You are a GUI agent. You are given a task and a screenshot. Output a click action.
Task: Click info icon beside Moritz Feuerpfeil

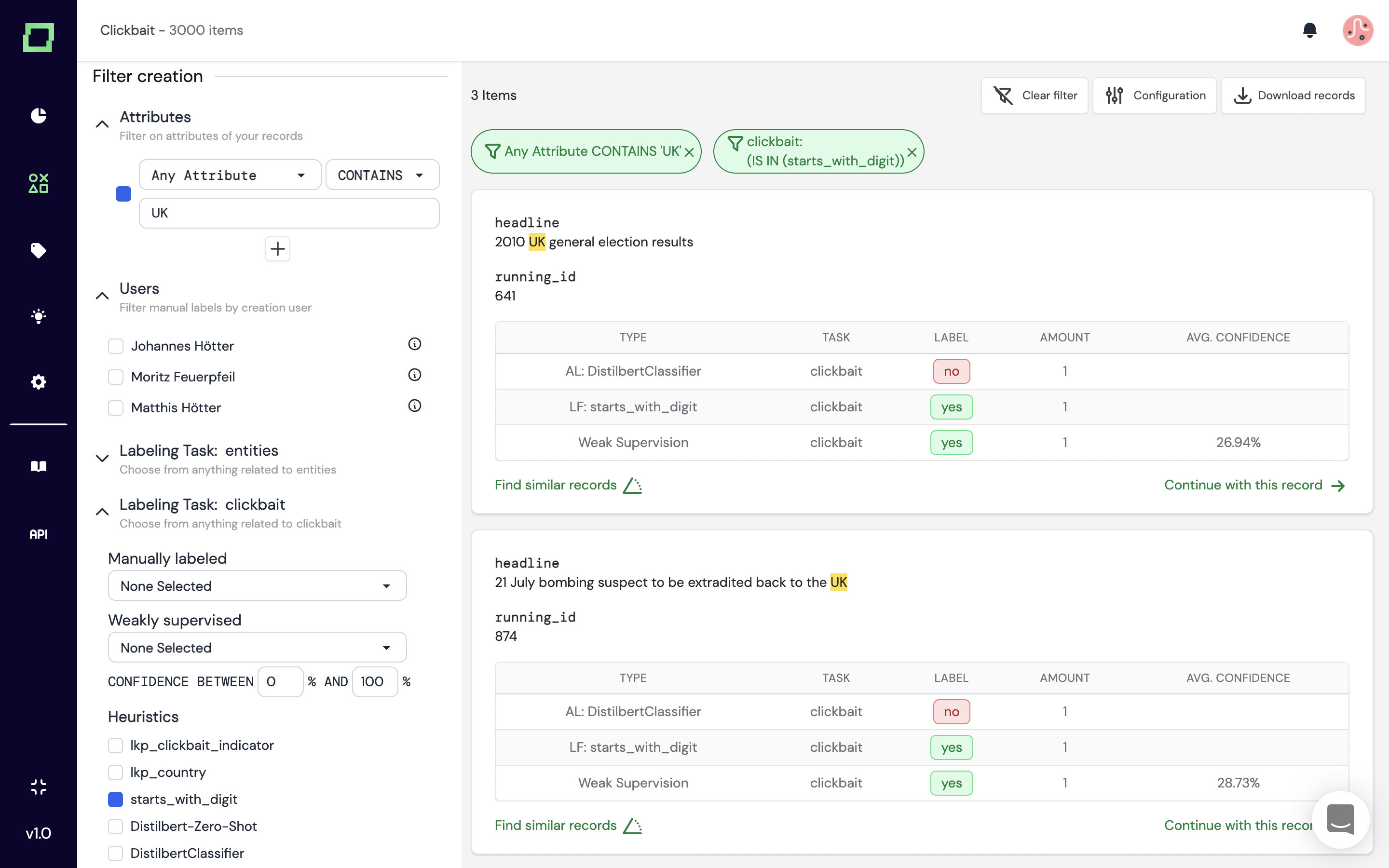pyautogui.click(x=414, y=375)
